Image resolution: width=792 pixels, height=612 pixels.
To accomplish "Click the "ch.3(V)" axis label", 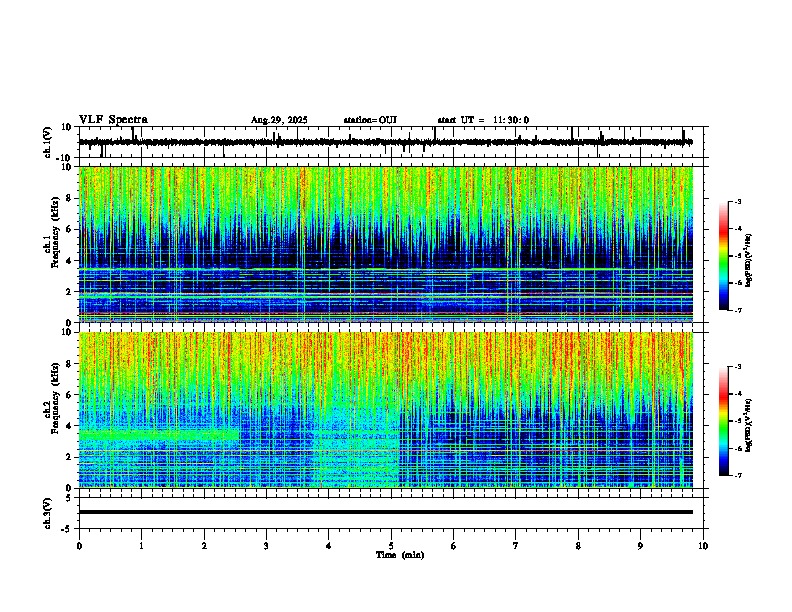I will (x=48, y=513).
